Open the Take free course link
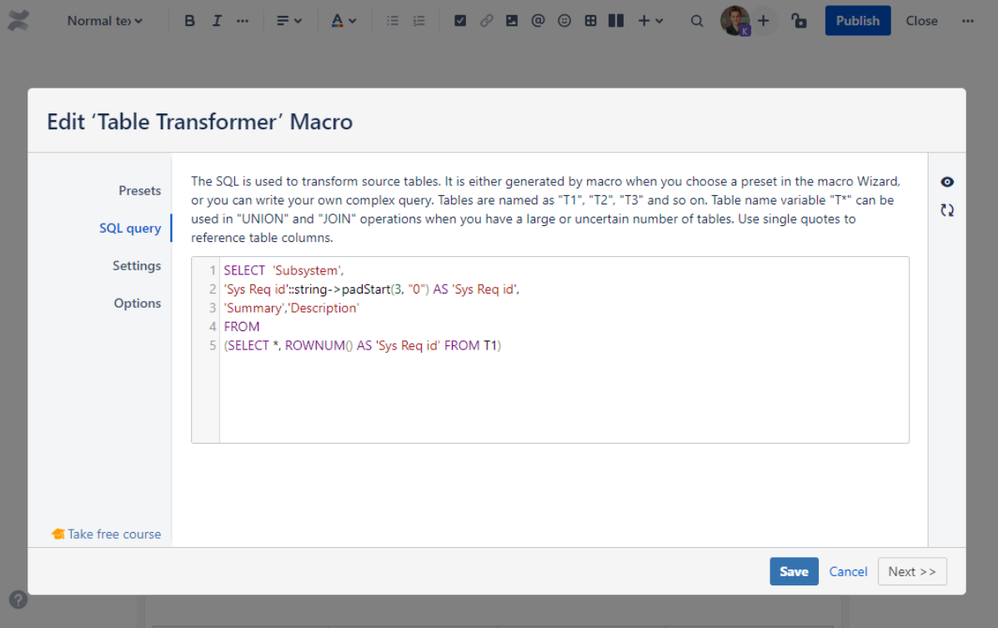This screenshot has width=998, height=628. (x=106, y=534)
